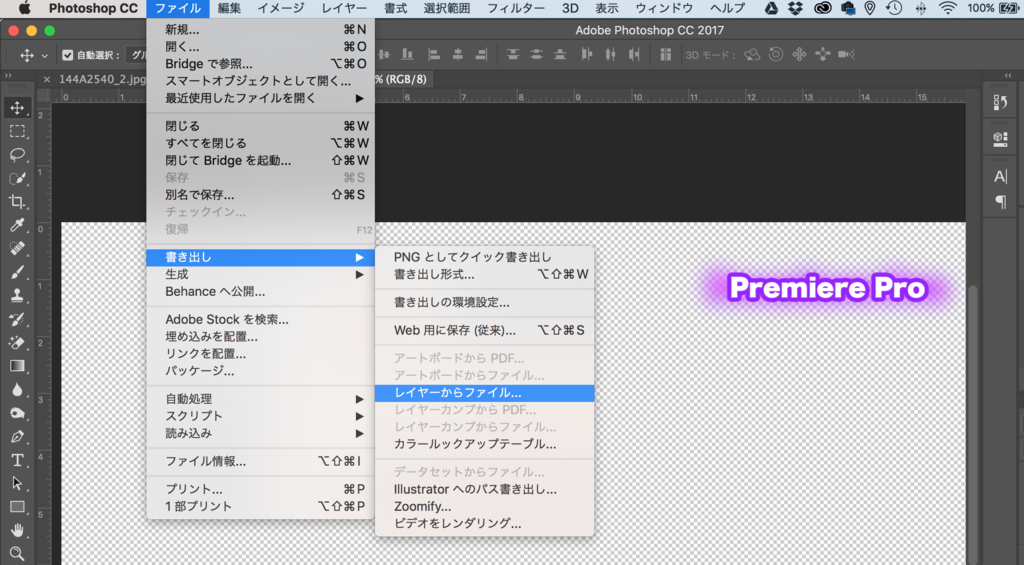Select the Hand tool
1024x565 pixels.
click(x=18, y=530)
